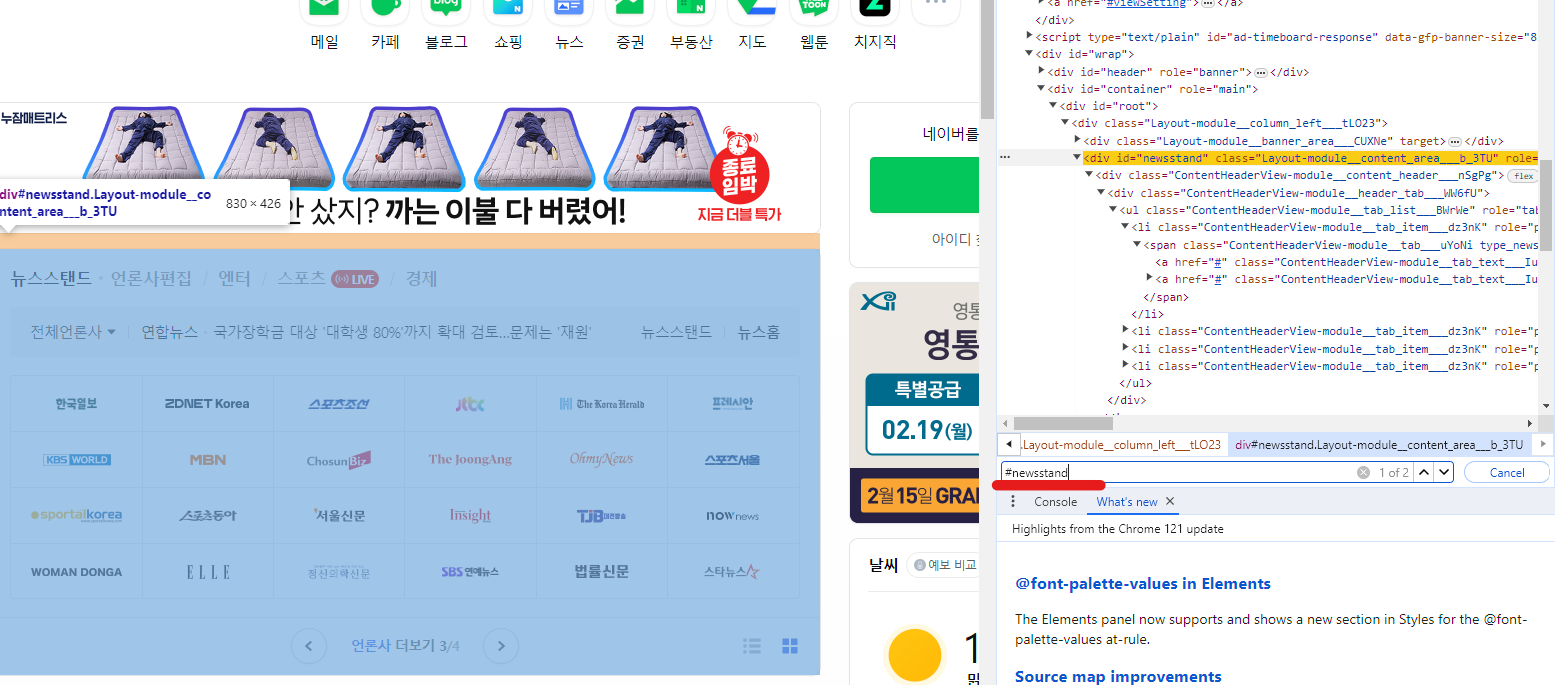
Task: Select the 경제 content tab
Action: tap(421, 279)
